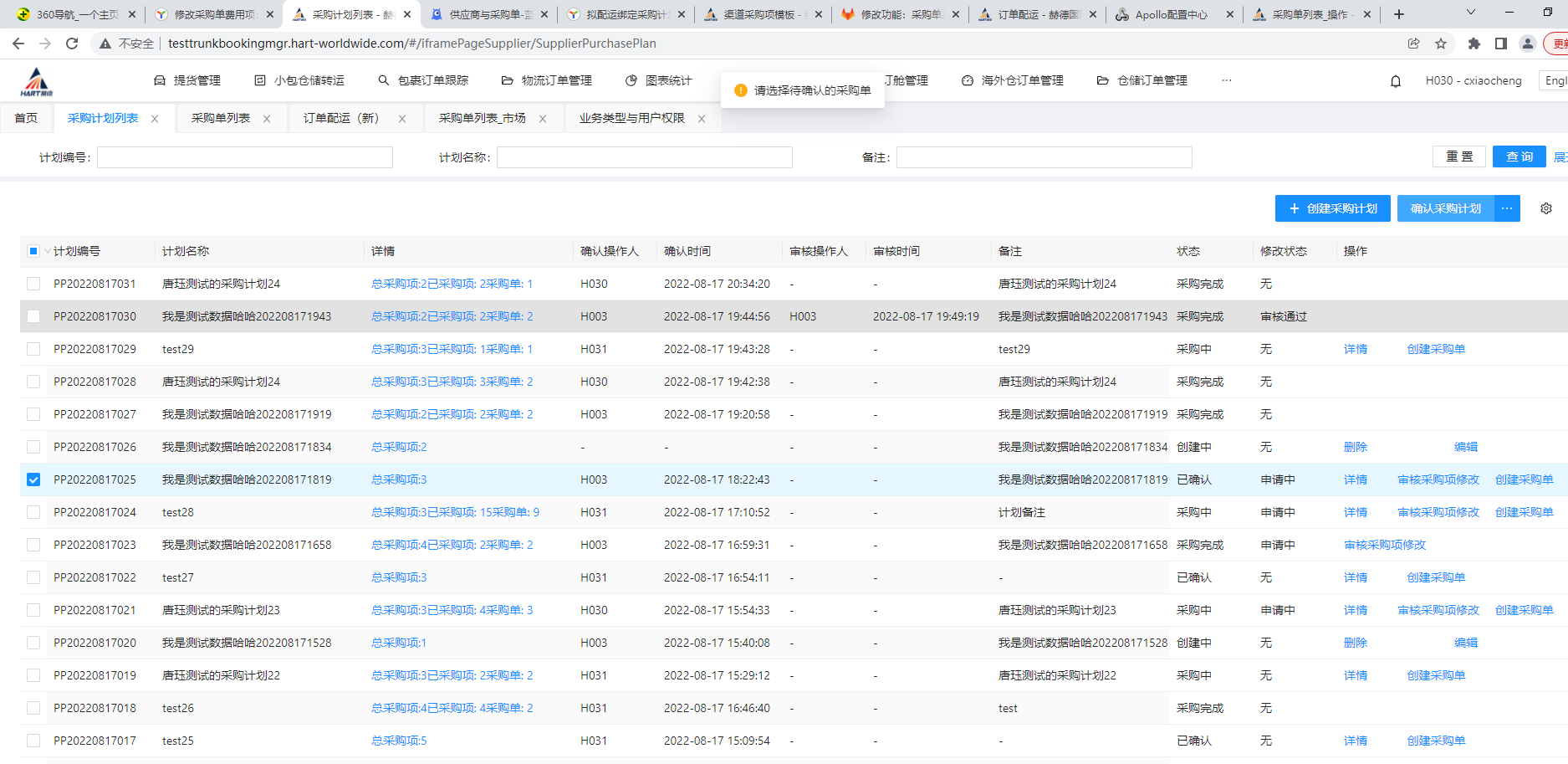Open the browser tab search chevron
1568x764 pixels.
[x=1471, y=13]
